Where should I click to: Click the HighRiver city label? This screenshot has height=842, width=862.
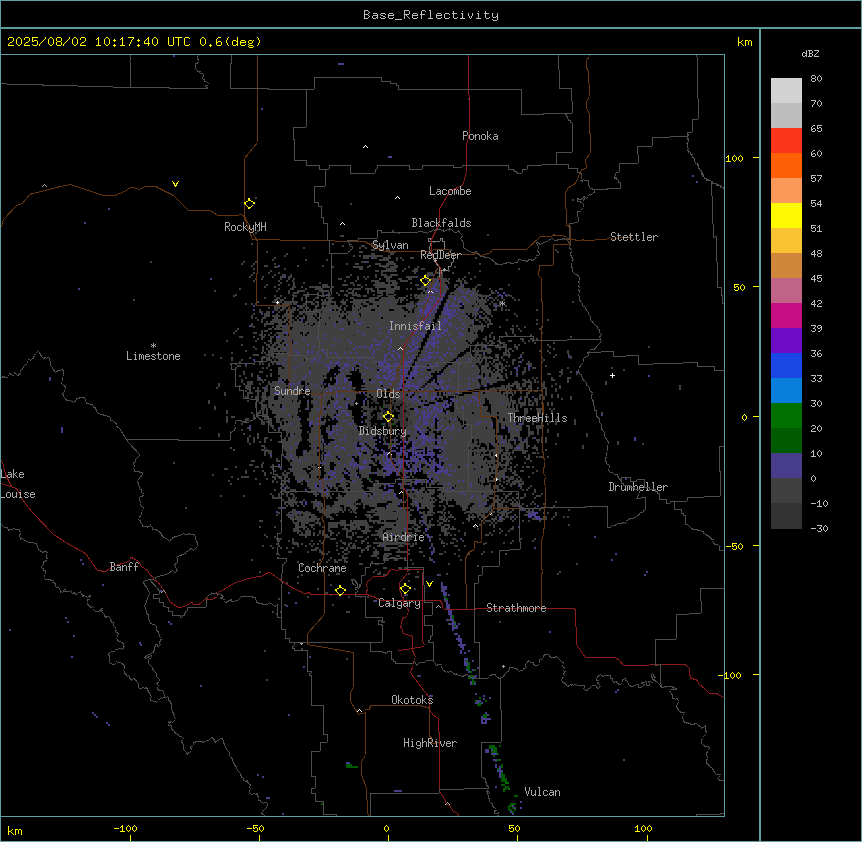click(x=430, y=743)
